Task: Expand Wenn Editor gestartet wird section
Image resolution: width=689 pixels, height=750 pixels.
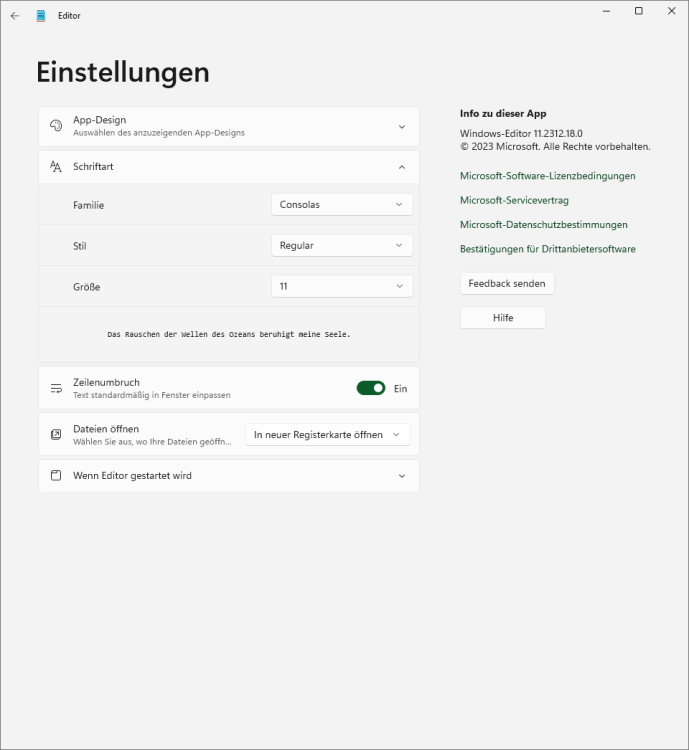Action: [x=402, y=476]
